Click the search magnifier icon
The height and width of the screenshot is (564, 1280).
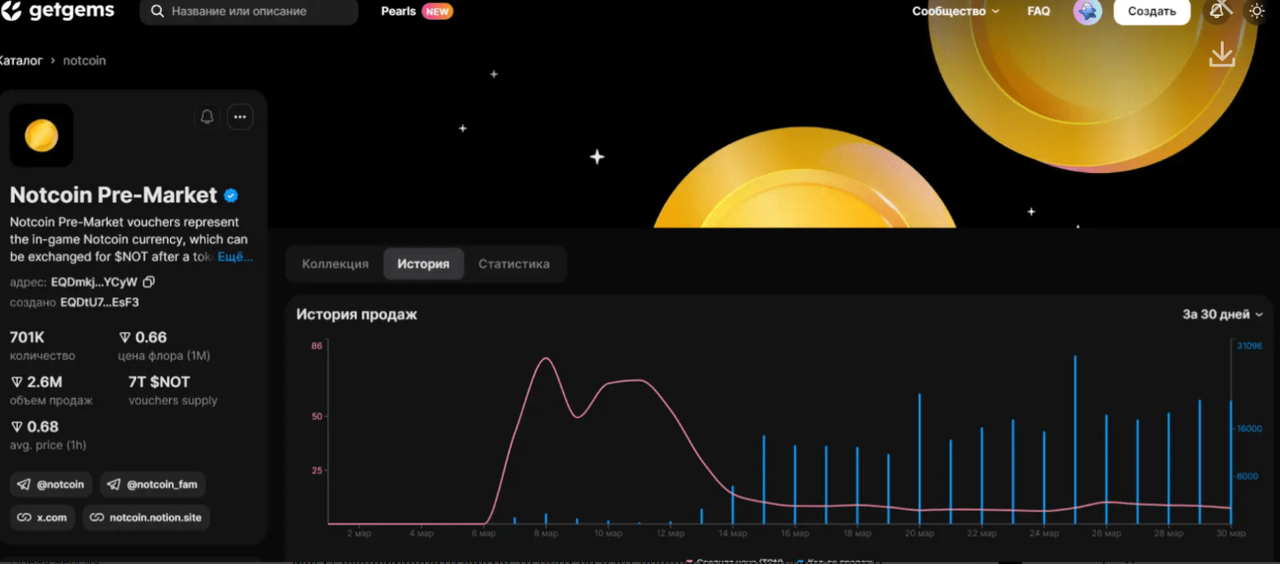(158, 12)
